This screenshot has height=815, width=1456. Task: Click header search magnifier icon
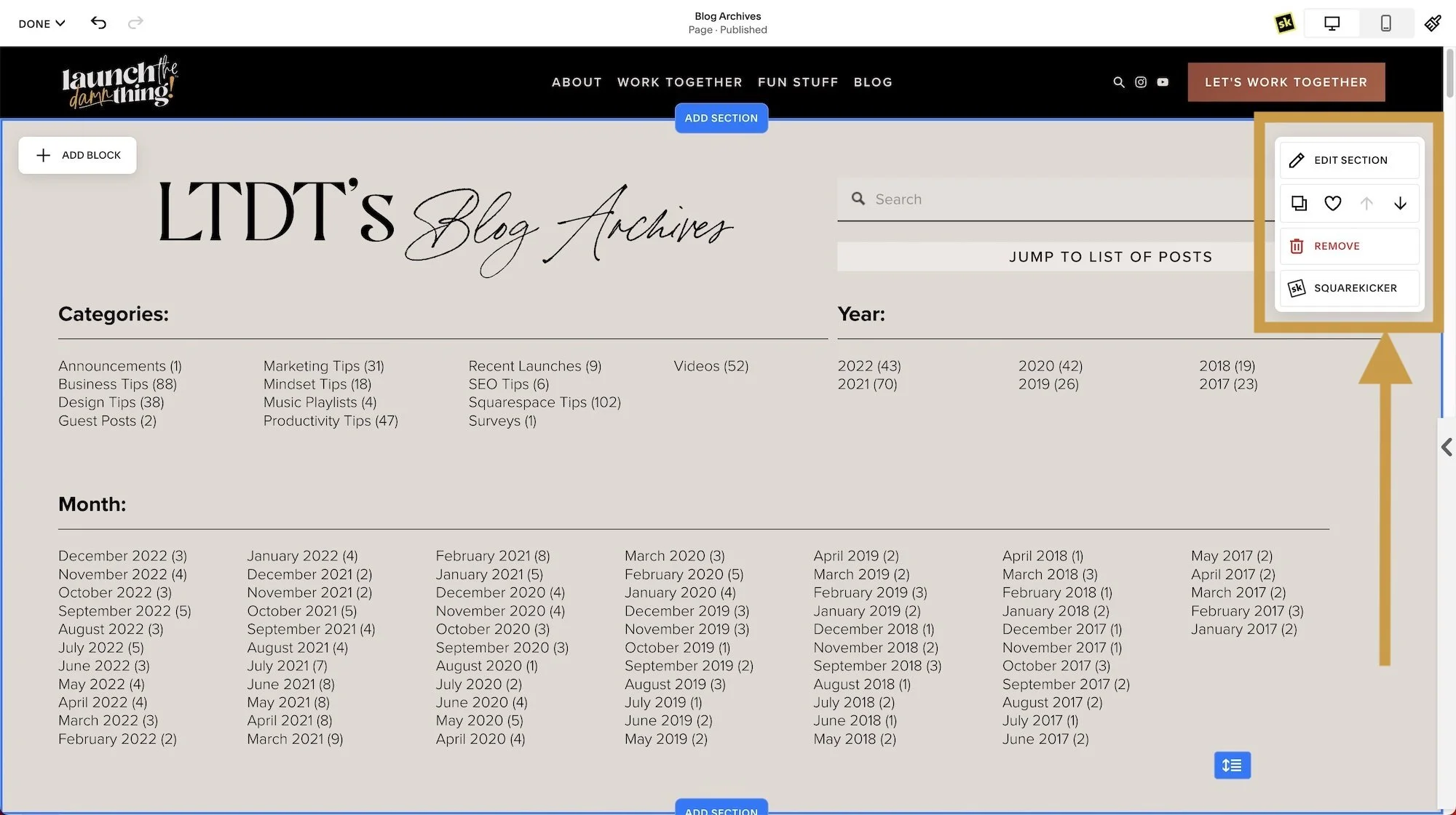tap(1119, 82)
